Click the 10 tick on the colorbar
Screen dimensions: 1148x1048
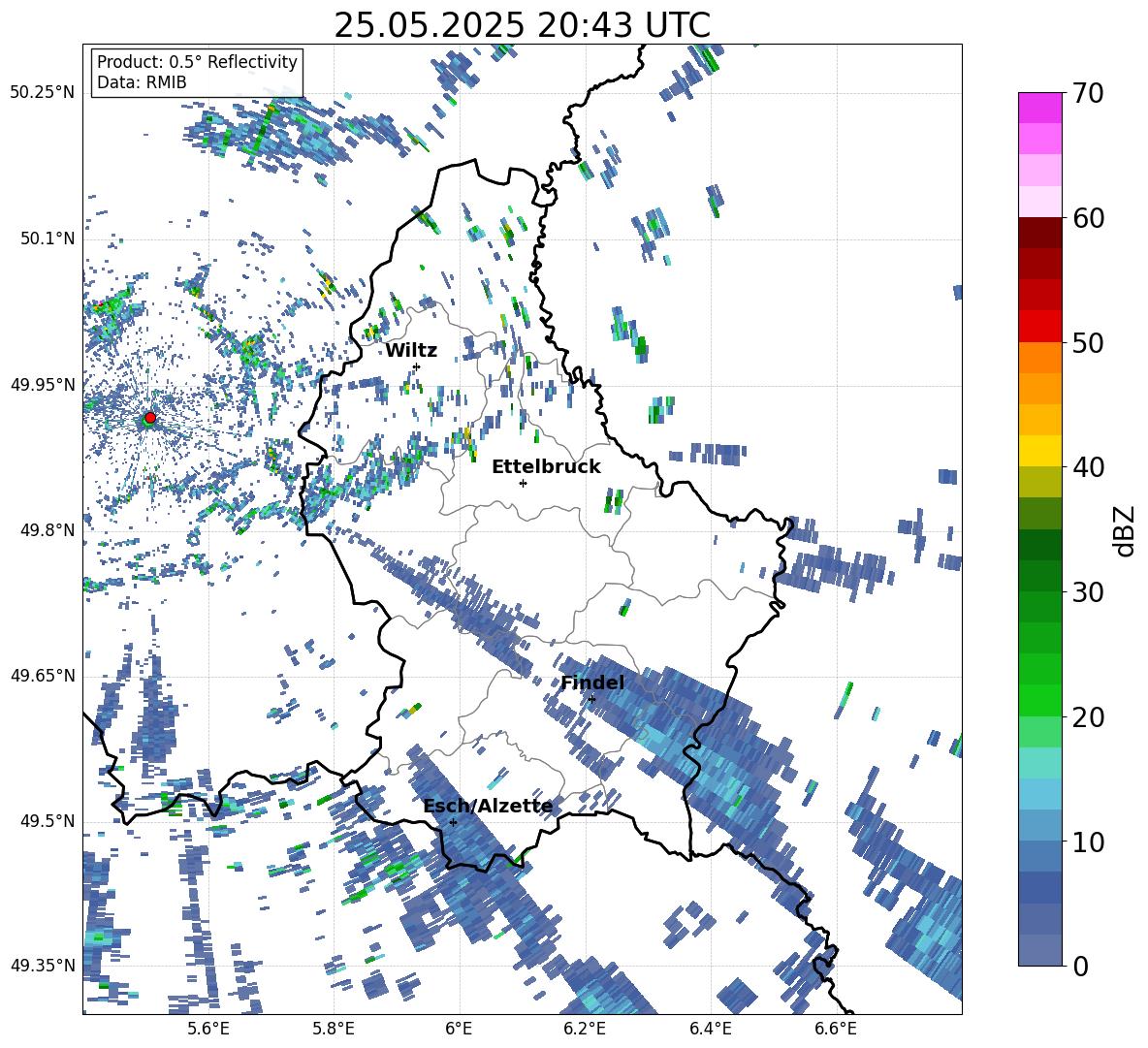[1088, 842]
